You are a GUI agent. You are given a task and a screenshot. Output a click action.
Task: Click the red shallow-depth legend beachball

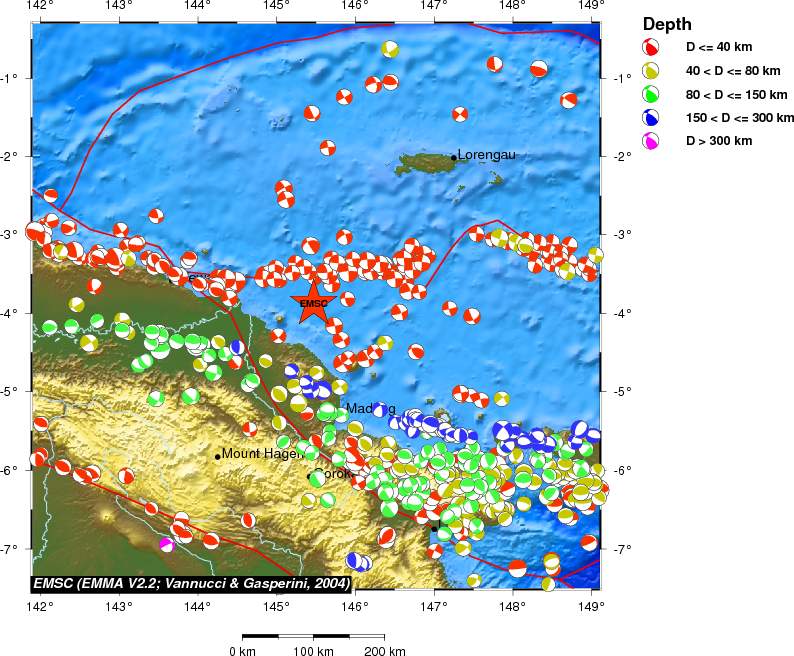651,47
